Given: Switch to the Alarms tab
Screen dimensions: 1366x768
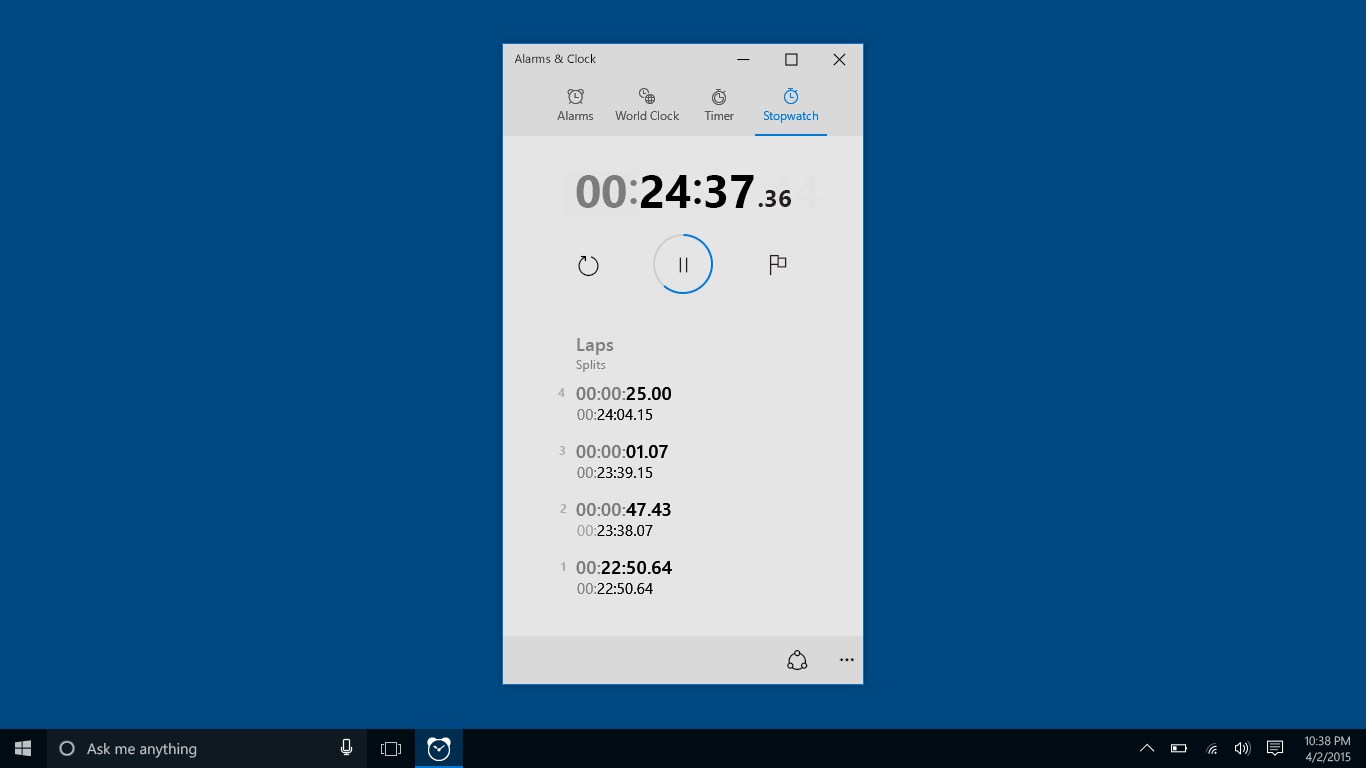Looking at the screenshot, I should coord(575,105).
